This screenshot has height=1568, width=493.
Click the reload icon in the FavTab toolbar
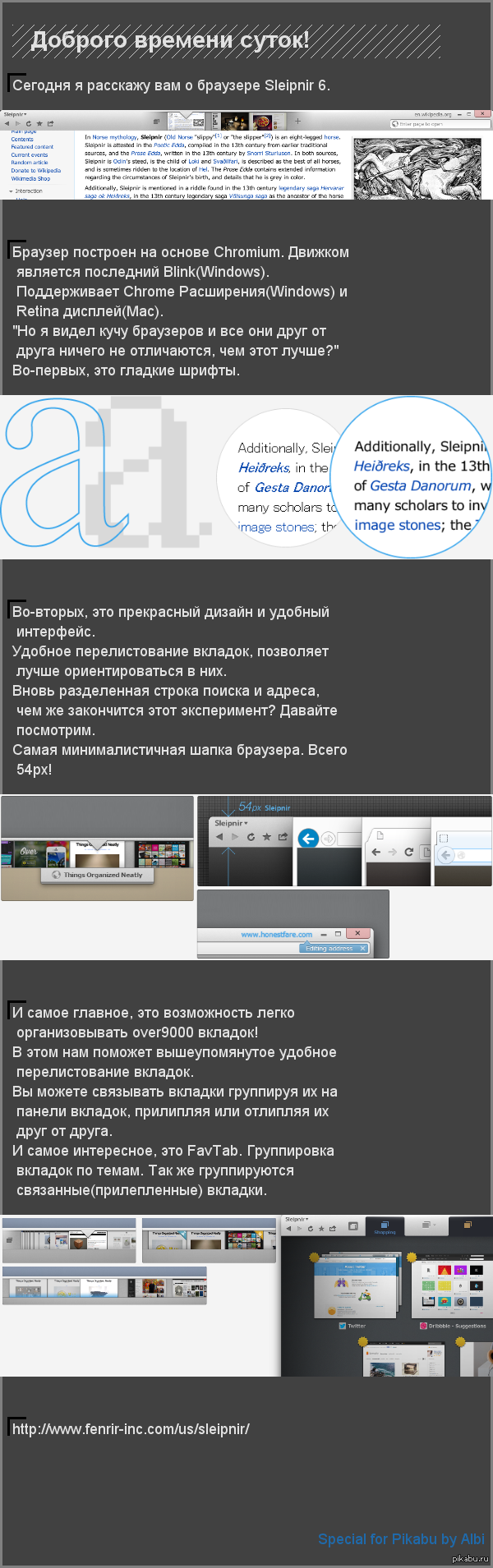click(x=311, y=1229)
